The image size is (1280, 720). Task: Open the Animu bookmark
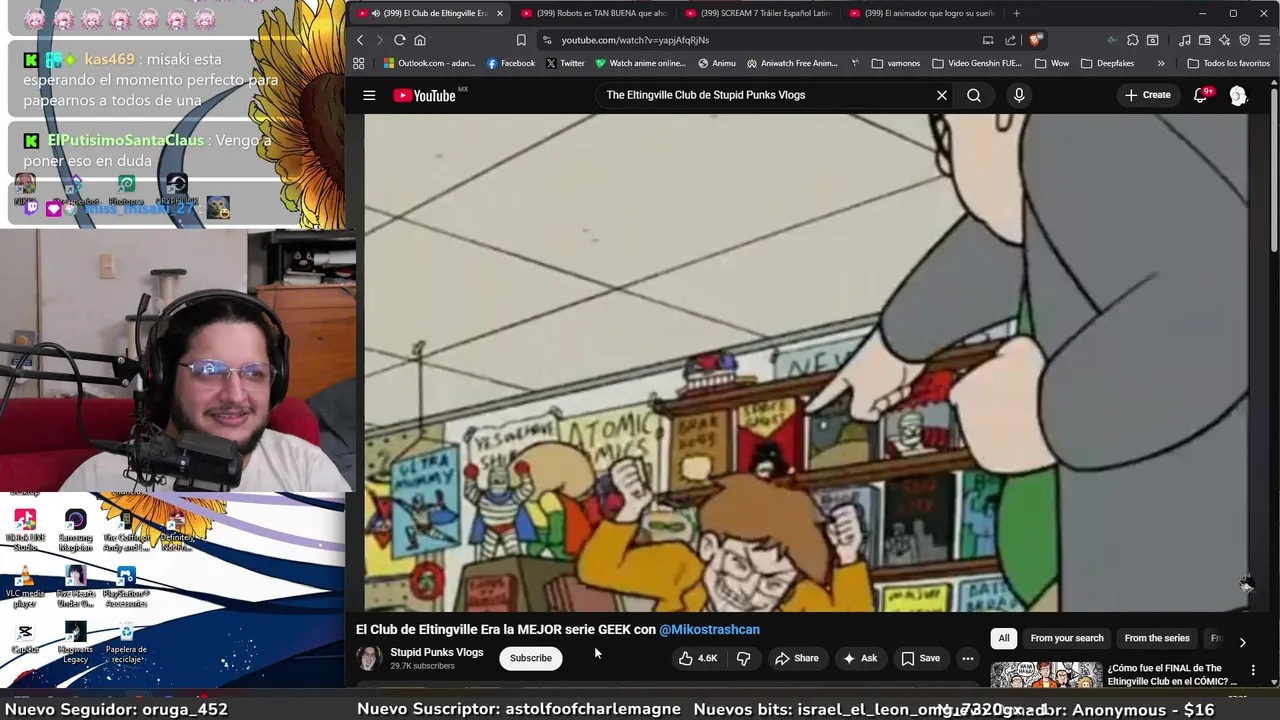click(x=717, y=63)
